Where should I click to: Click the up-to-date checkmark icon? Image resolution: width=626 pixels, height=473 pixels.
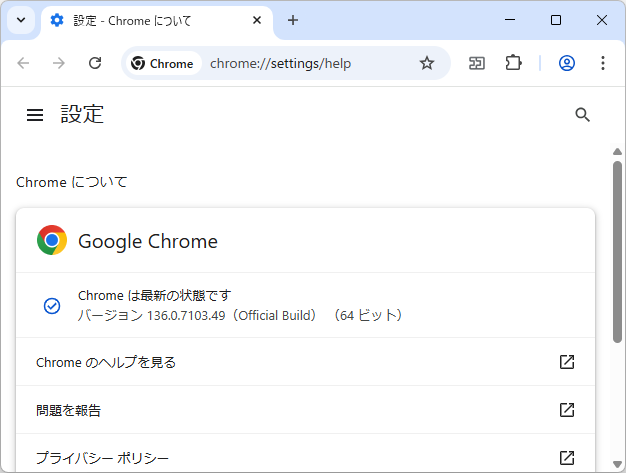(x=52, y=306)
